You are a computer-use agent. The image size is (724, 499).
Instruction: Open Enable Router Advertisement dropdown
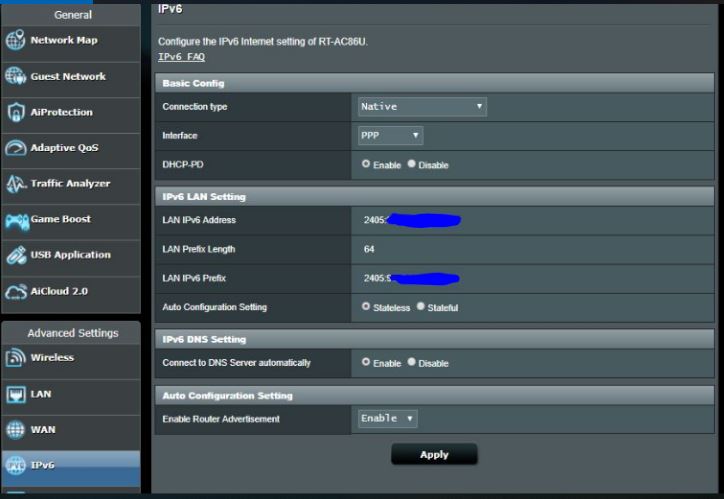pyautogui.click(x=387, y=418)
